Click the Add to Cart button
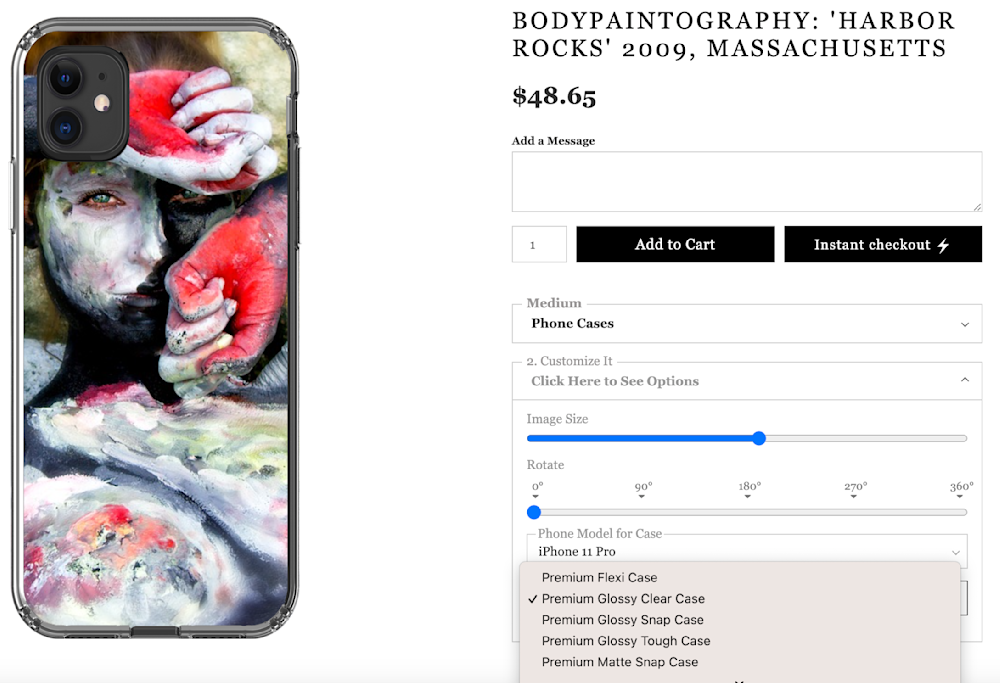The image size is (1000, 683). click(675, 244)
